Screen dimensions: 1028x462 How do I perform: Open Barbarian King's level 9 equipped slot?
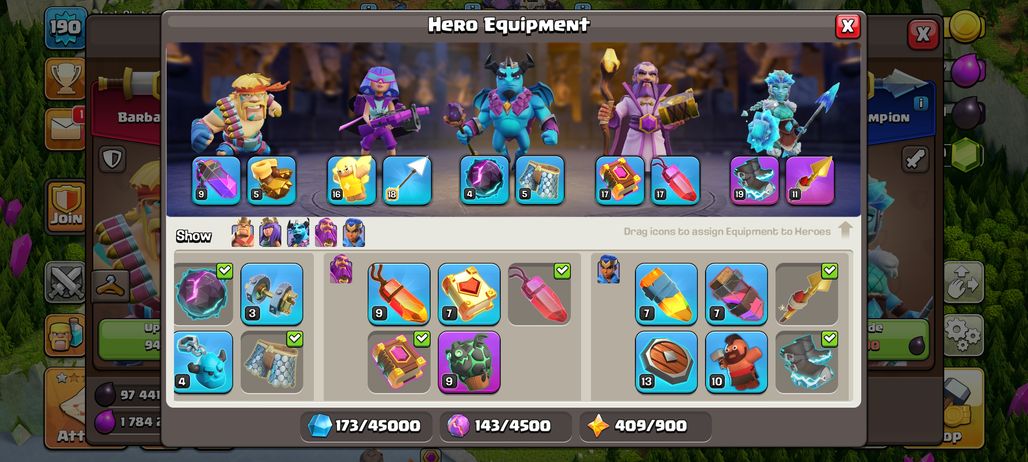[x=216, y=180]
